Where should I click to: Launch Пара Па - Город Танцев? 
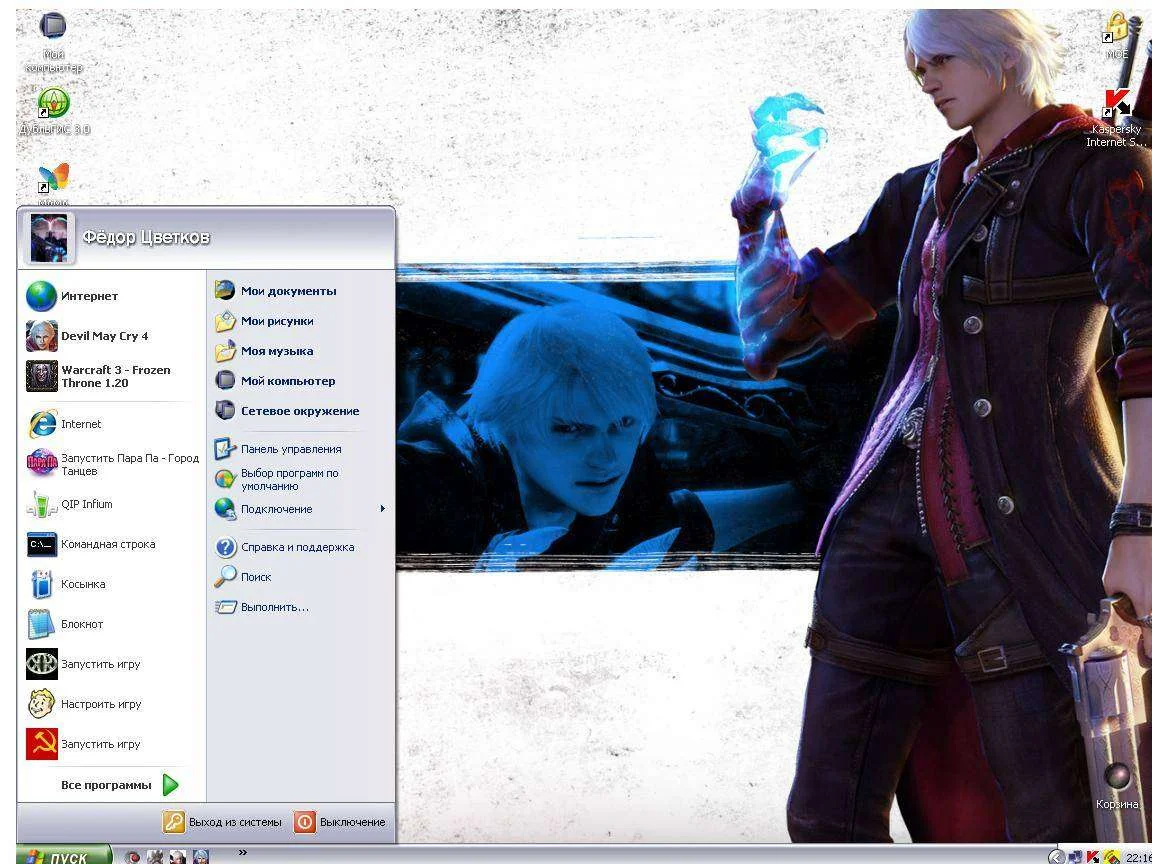click(112, 464)
